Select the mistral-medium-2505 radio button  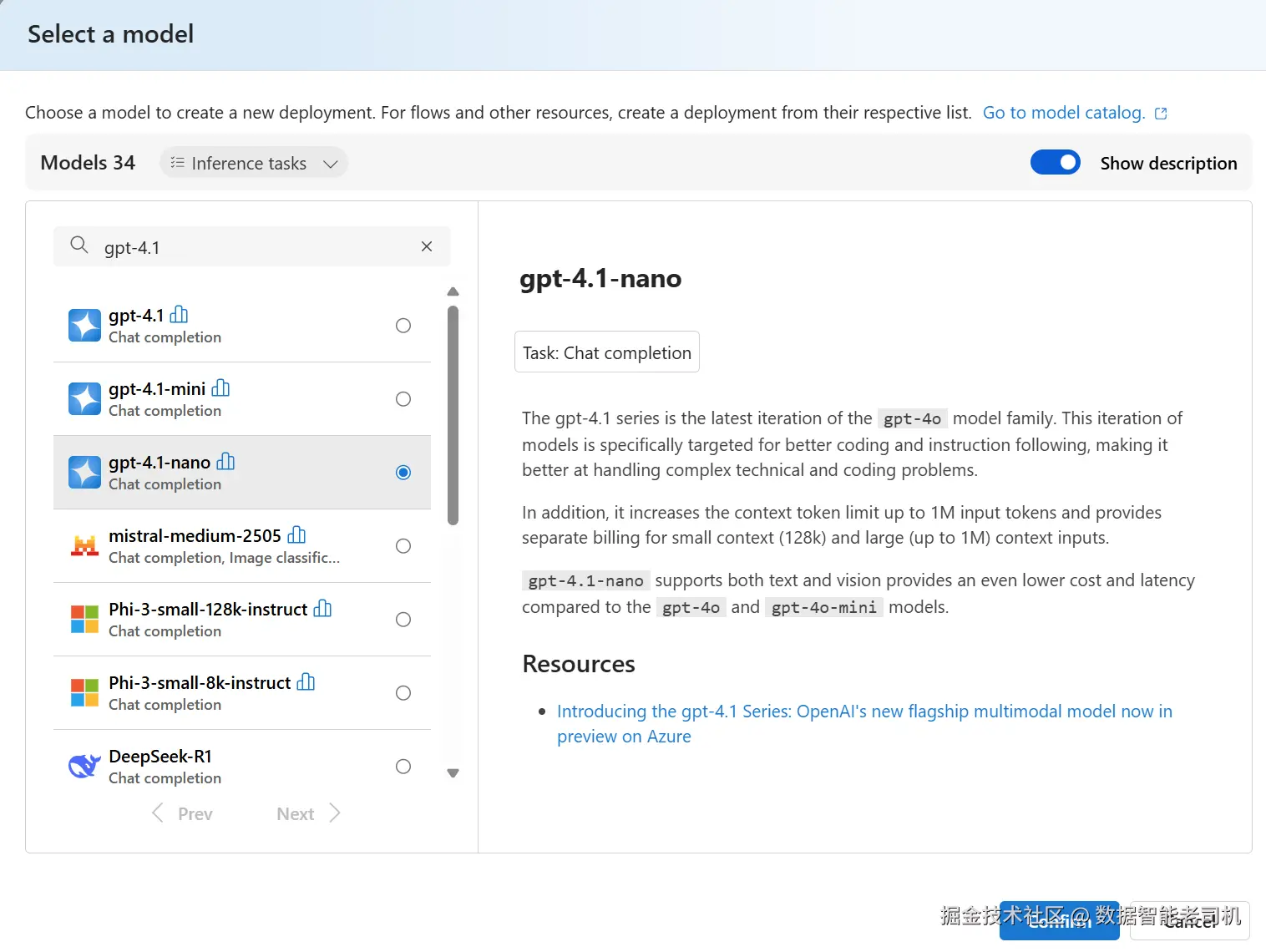[x=403, y=546]
